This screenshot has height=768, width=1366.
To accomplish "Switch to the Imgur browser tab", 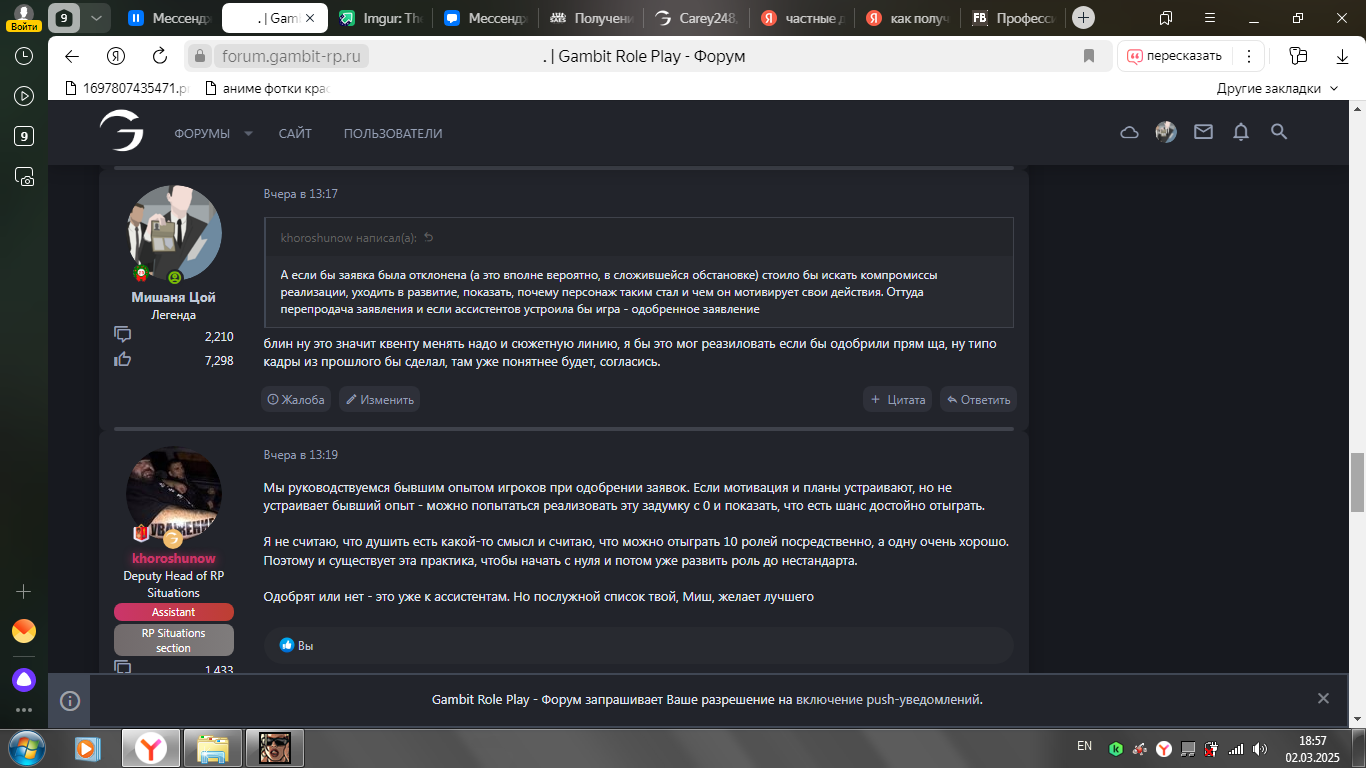I will click(x=380, y=18).
